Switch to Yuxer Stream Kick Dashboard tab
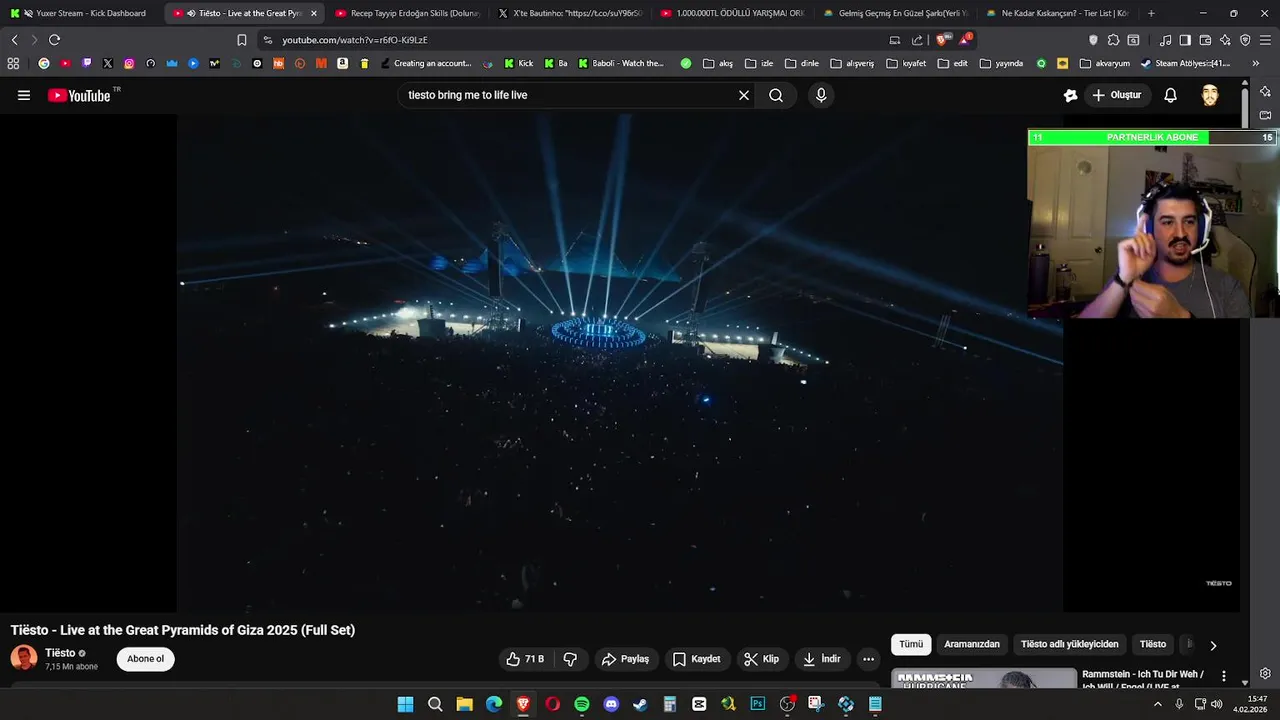 [x=82, y=13]
